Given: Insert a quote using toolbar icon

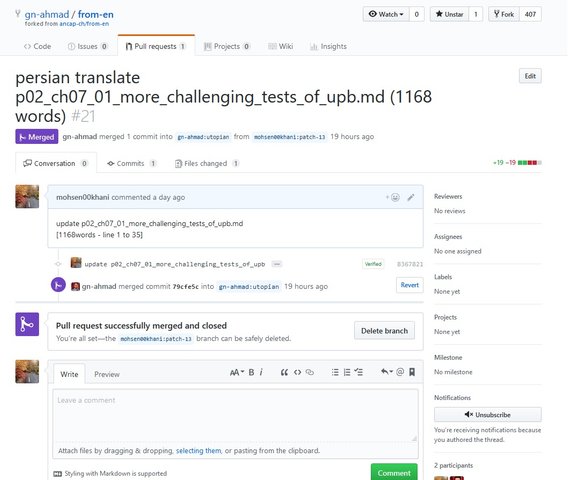Looking at the screenshot, I should click(x=284, y=372).
